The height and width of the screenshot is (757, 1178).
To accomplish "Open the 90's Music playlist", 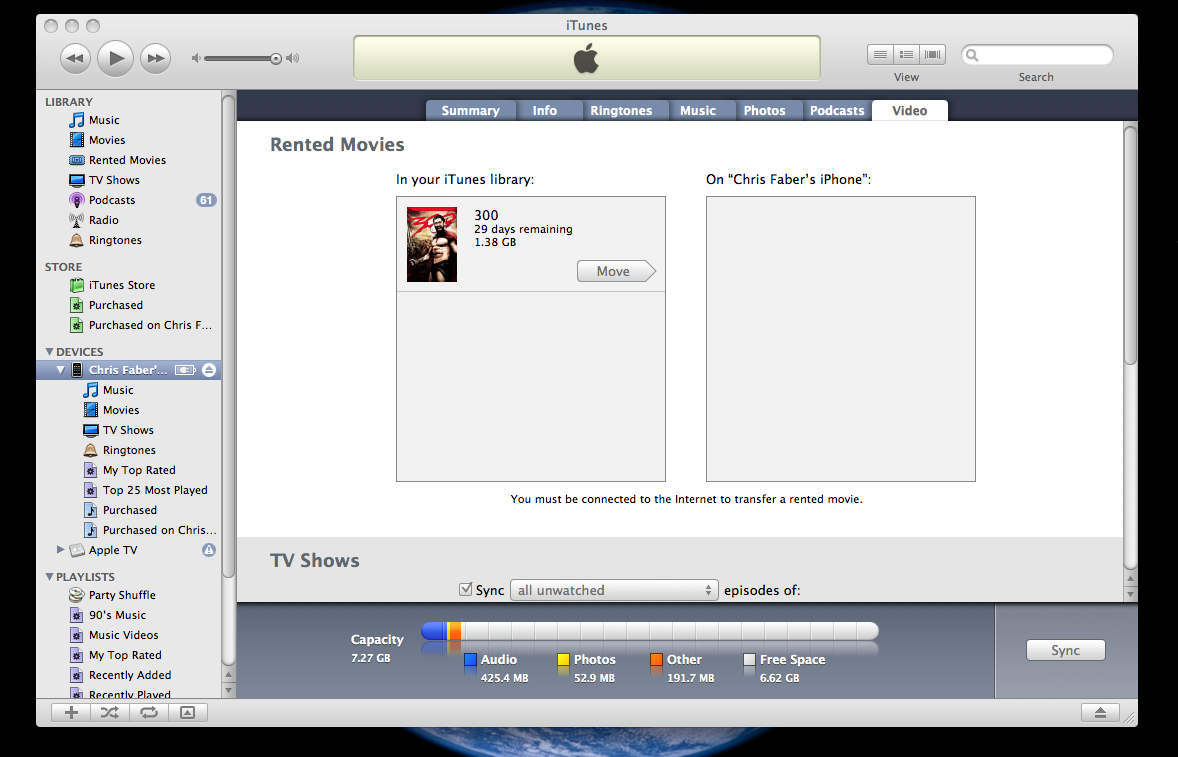I will [117, 615].
